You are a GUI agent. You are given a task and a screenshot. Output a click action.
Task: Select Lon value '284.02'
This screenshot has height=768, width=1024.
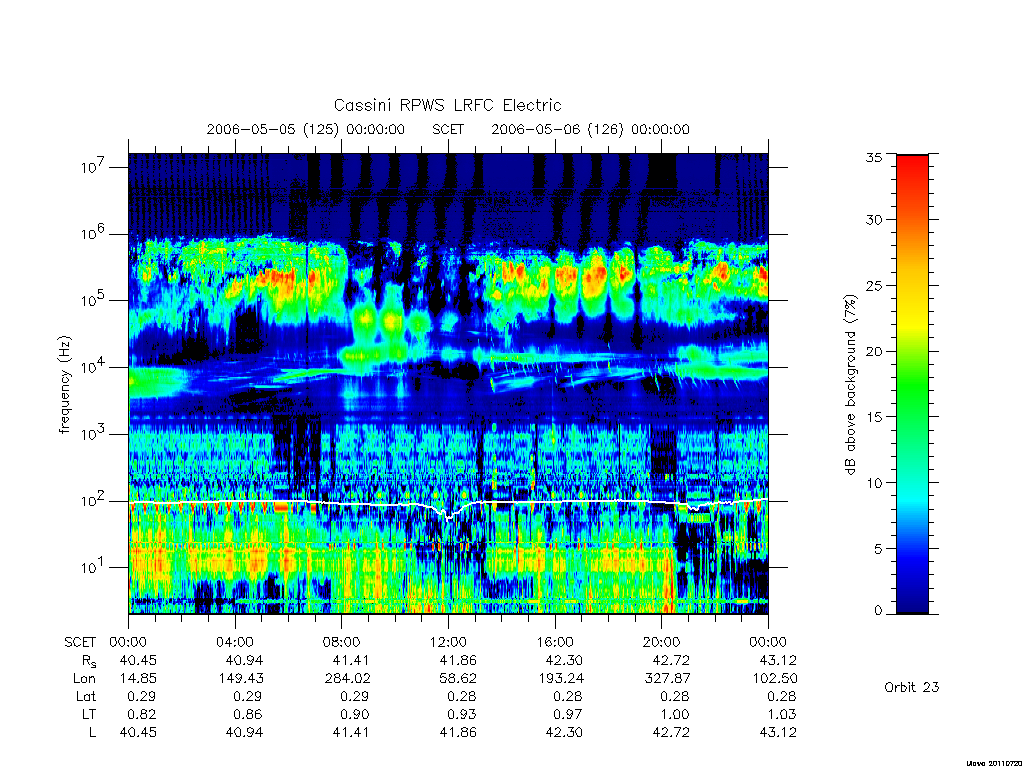[x=348, y=679]
